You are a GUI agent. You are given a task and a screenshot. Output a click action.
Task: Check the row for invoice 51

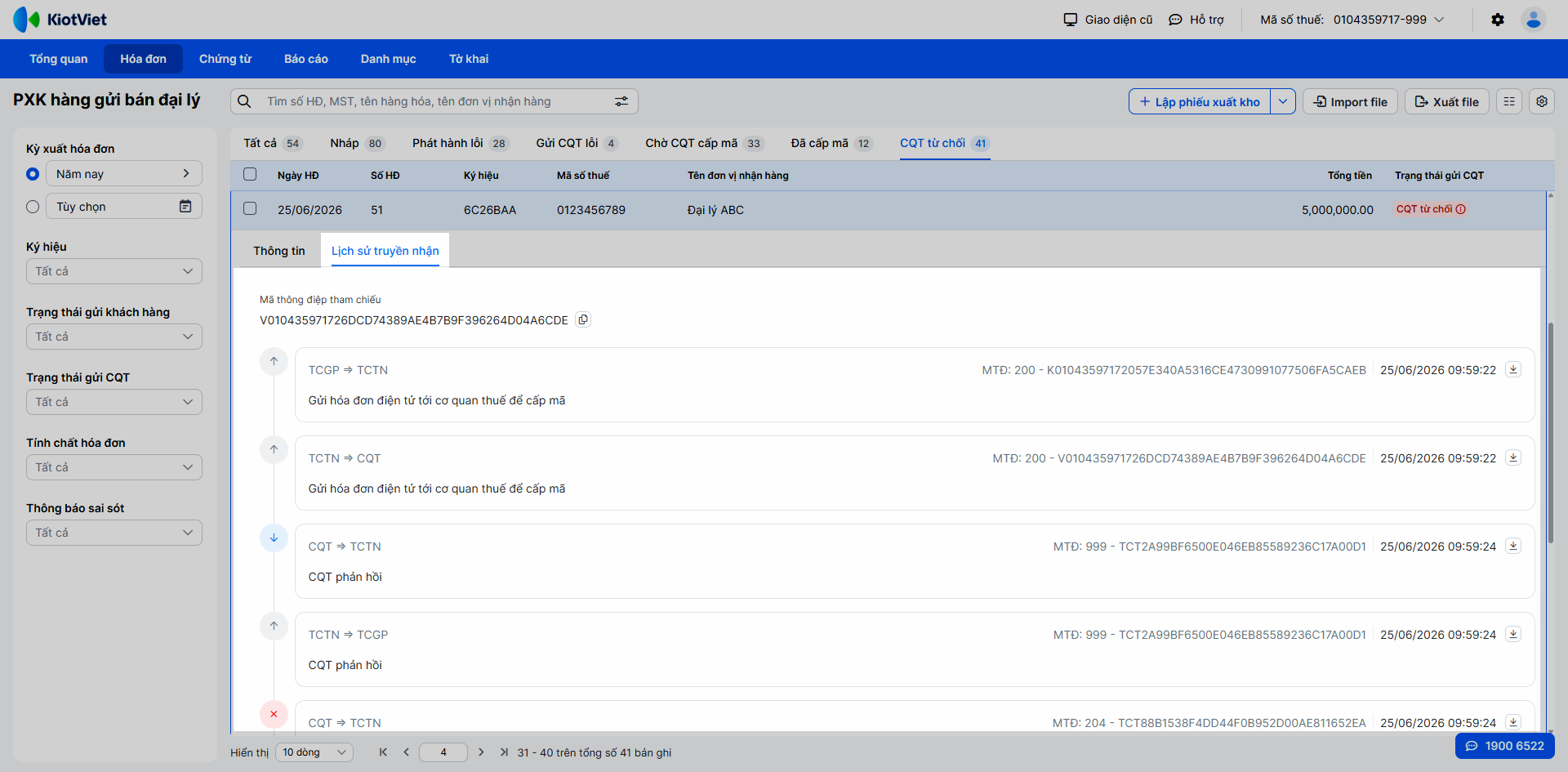click(250, 208)
